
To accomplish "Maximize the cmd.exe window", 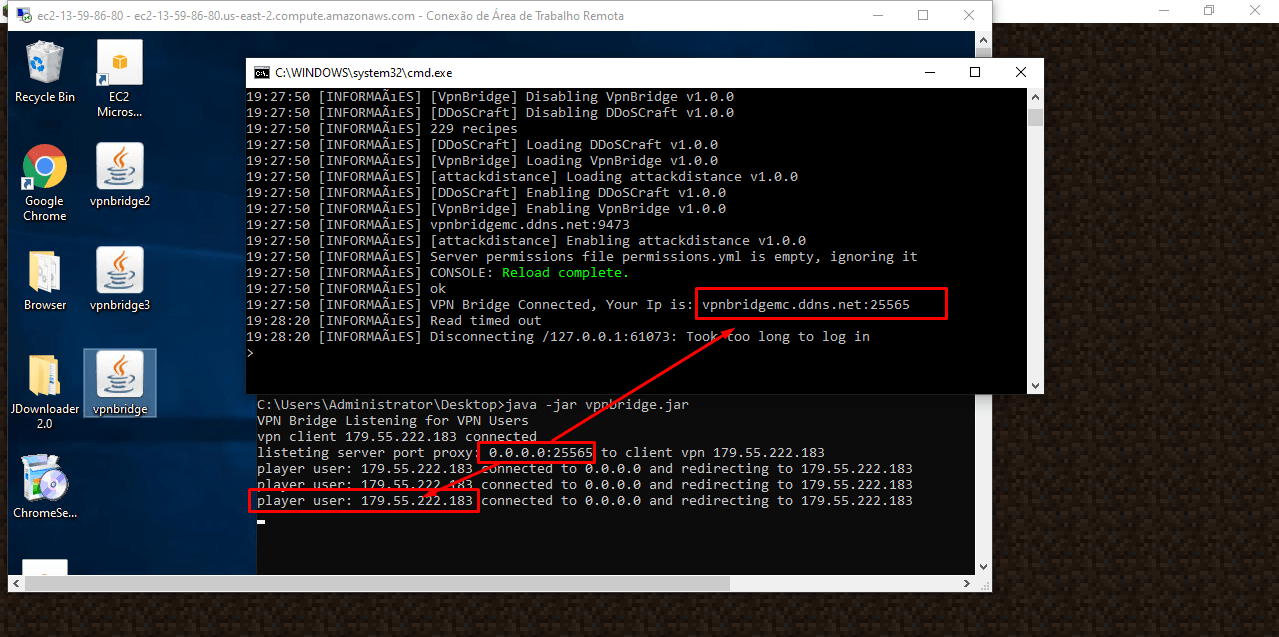I will point(975,72).
